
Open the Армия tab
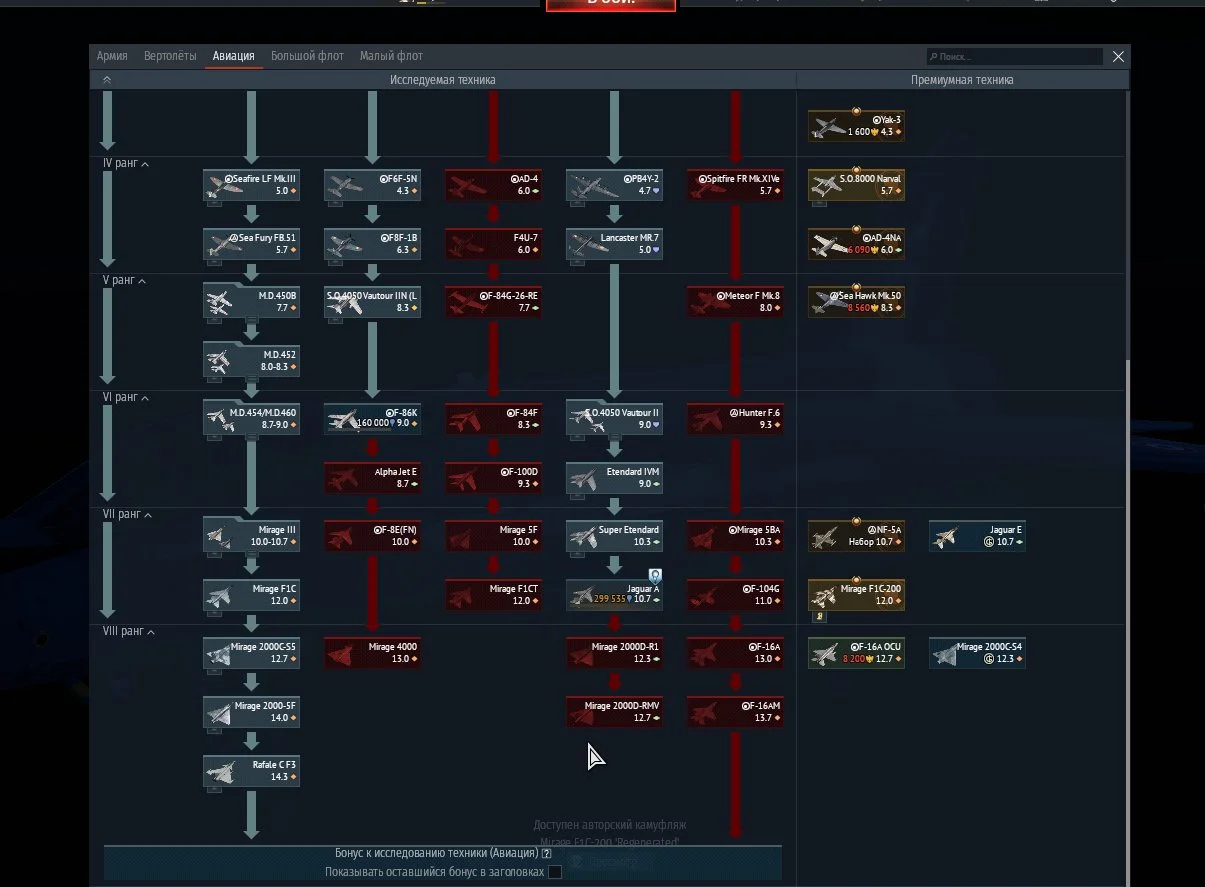[112, 56]
